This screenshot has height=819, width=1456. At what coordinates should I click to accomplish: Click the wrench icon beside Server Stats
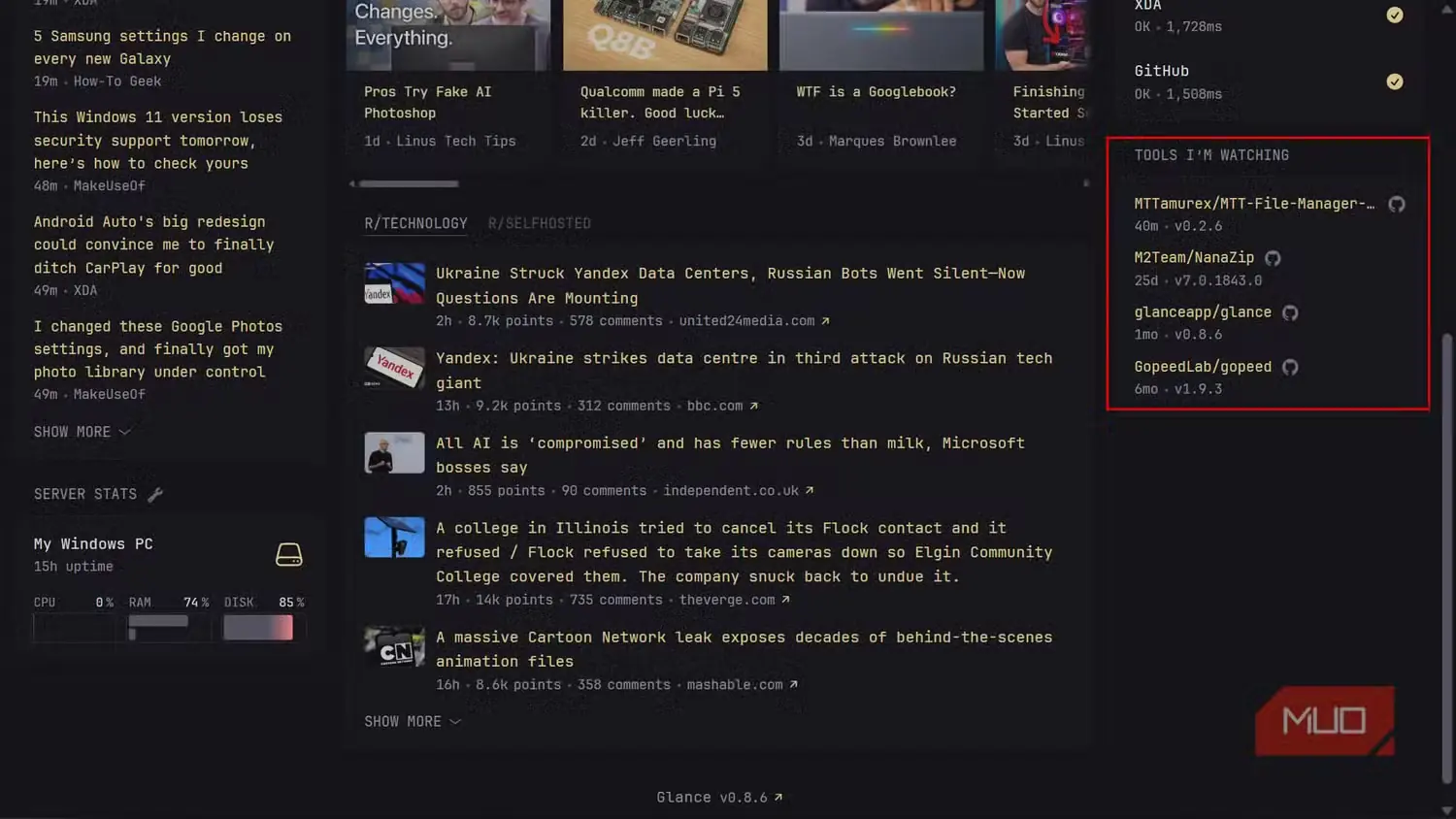155,495
